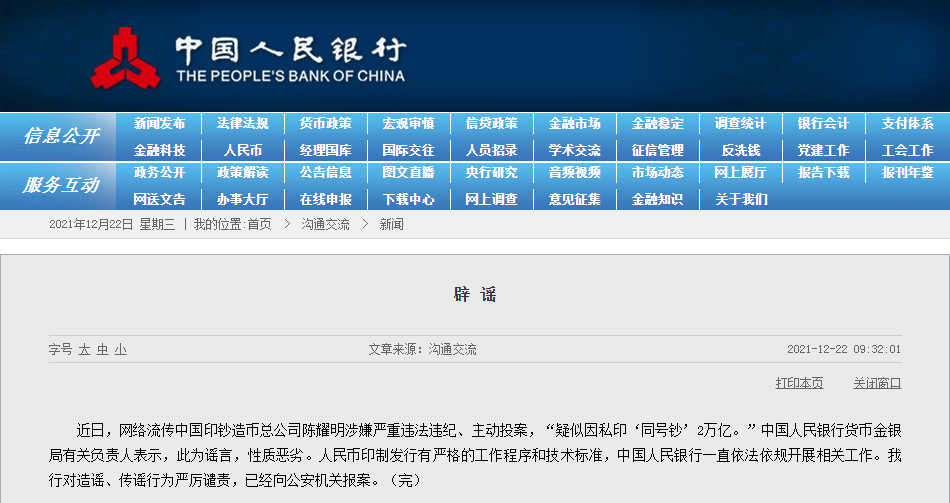Open 市场动态 page
Image resolution: width=950 pixels, height=503 pixels.
(x=657, y=173)
